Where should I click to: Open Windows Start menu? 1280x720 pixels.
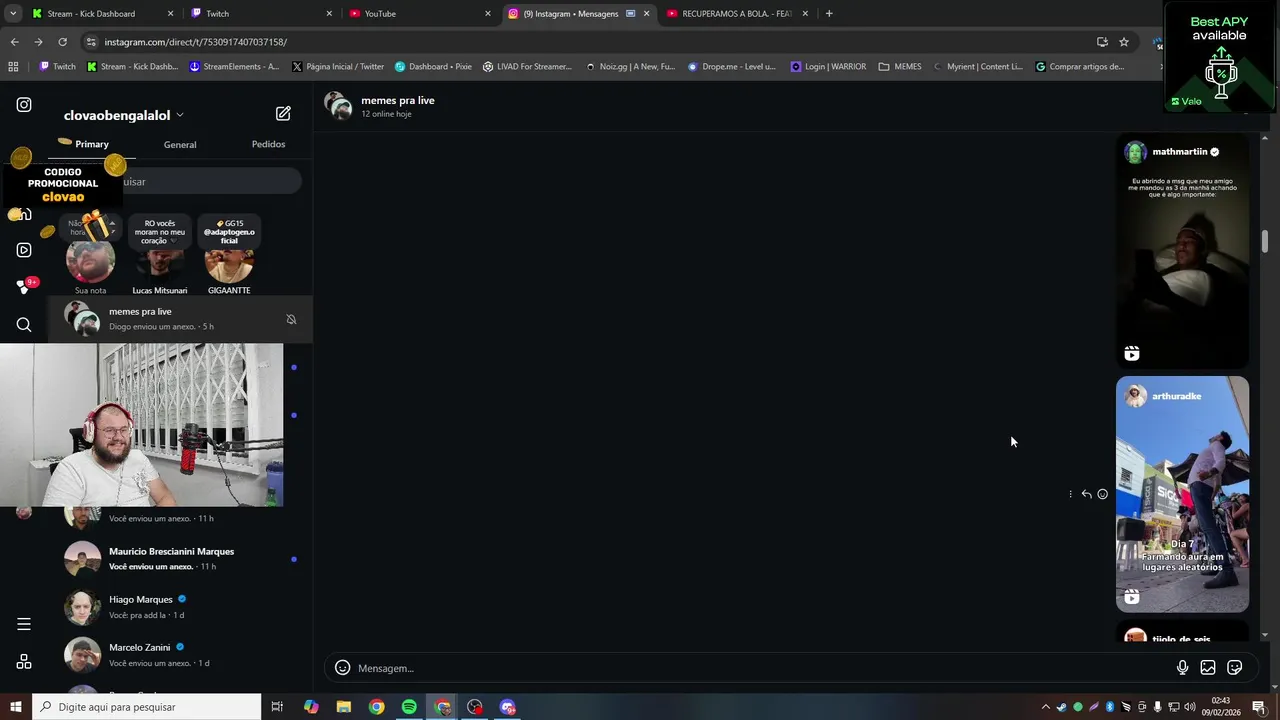coord(15,707)
